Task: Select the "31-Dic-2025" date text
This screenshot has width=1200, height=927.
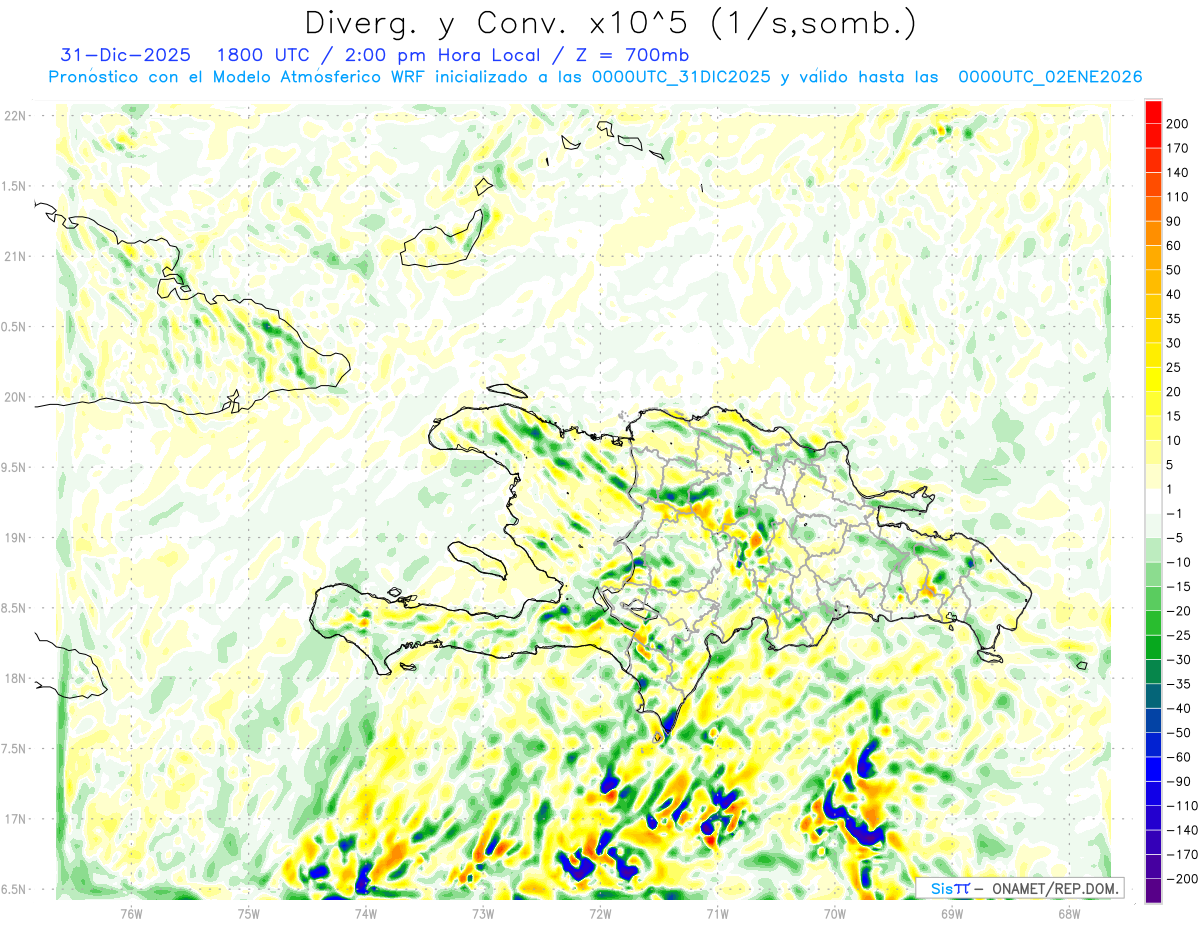Action: click(125, 55)
